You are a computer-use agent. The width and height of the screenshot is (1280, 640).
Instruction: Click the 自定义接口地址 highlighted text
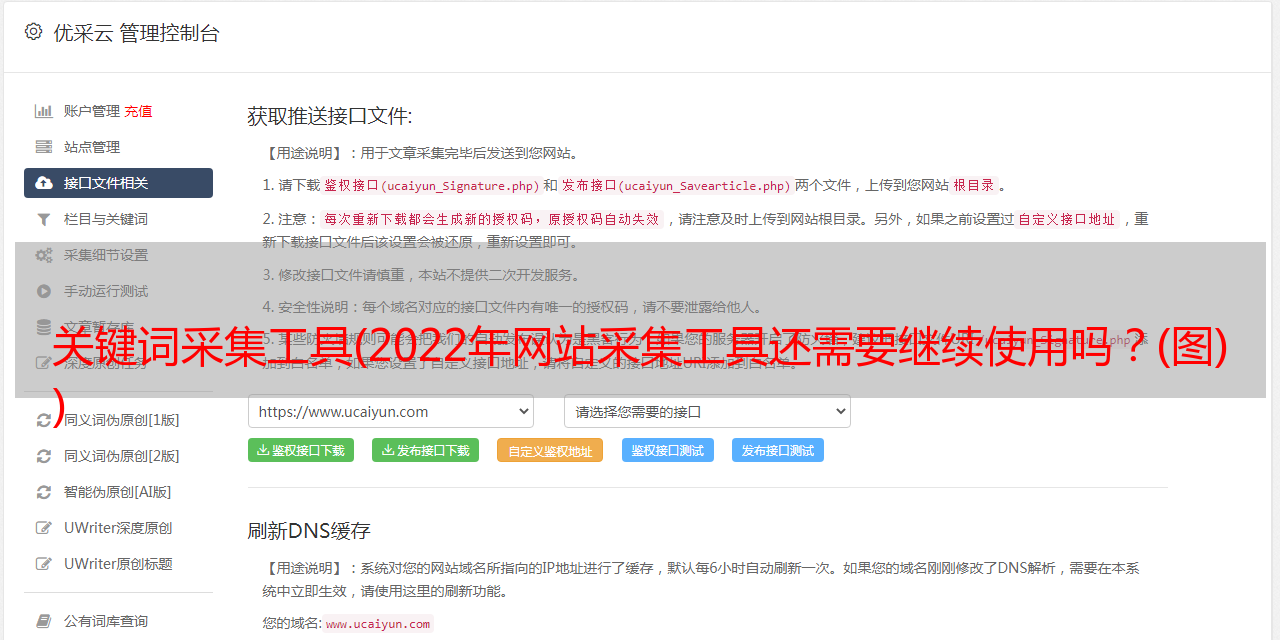point(1067,219)
